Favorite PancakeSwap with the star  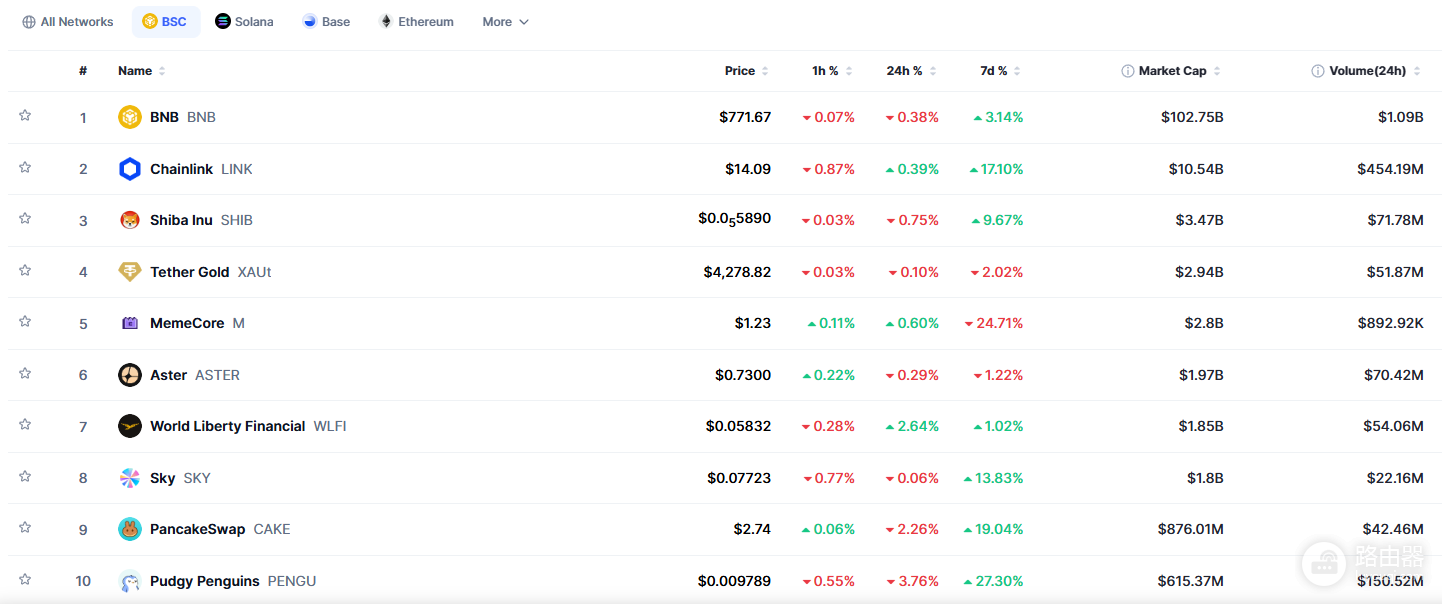click(25, 527)
